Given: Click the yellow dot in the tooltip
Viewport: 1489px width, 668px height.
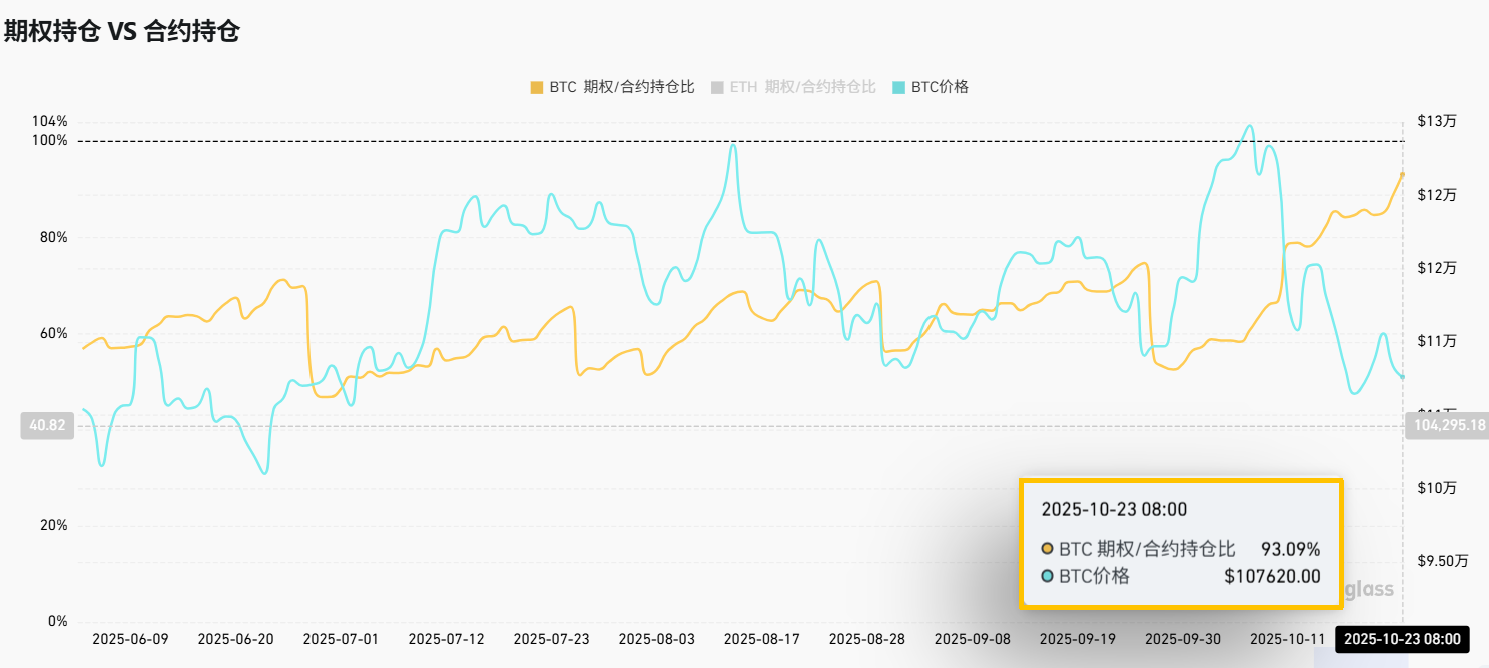Looking at the screenshot, I should pos(1047,549).
